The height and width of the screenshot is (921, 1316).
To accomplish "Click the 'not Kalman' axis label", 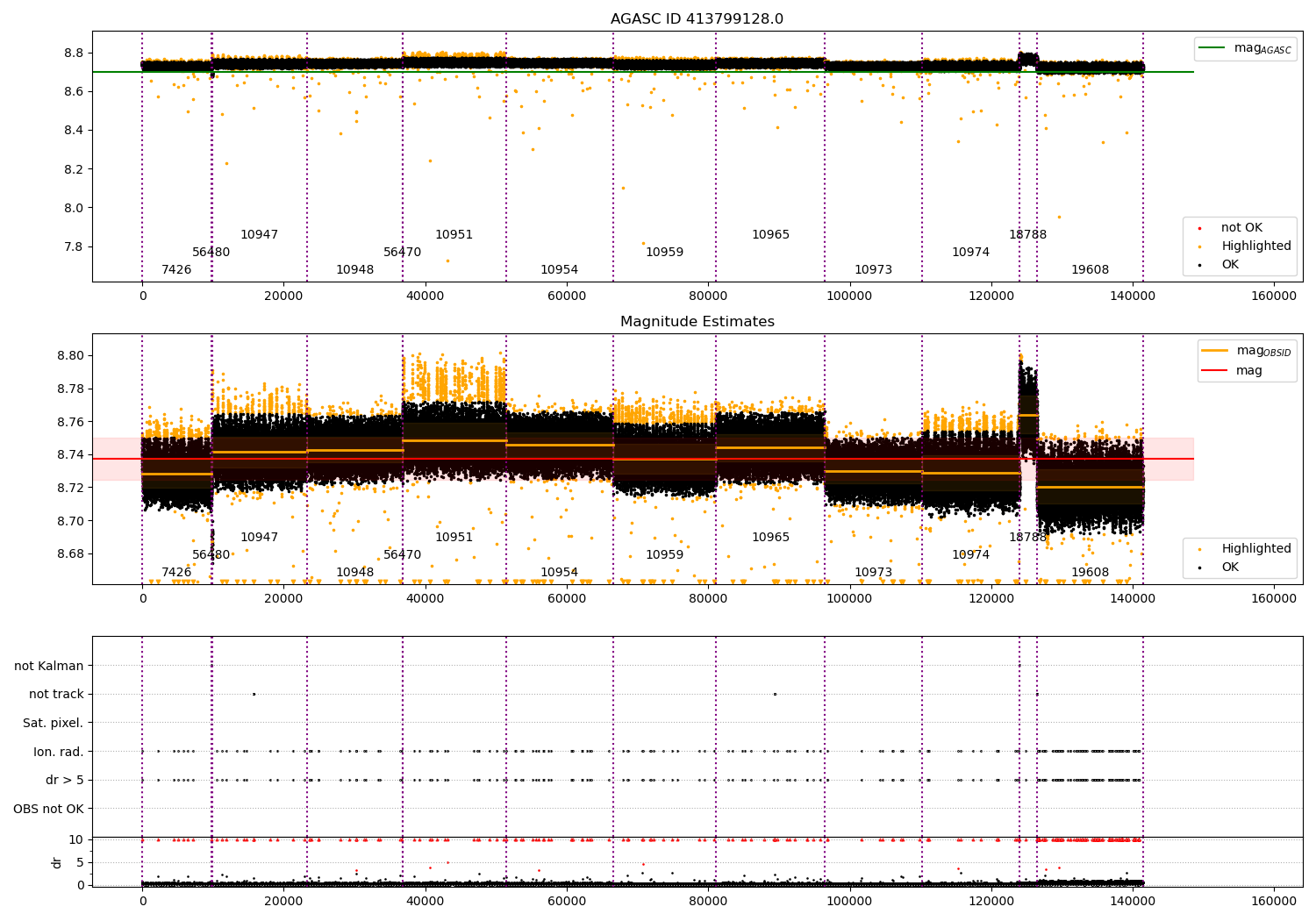I will [x=49, y=666].
